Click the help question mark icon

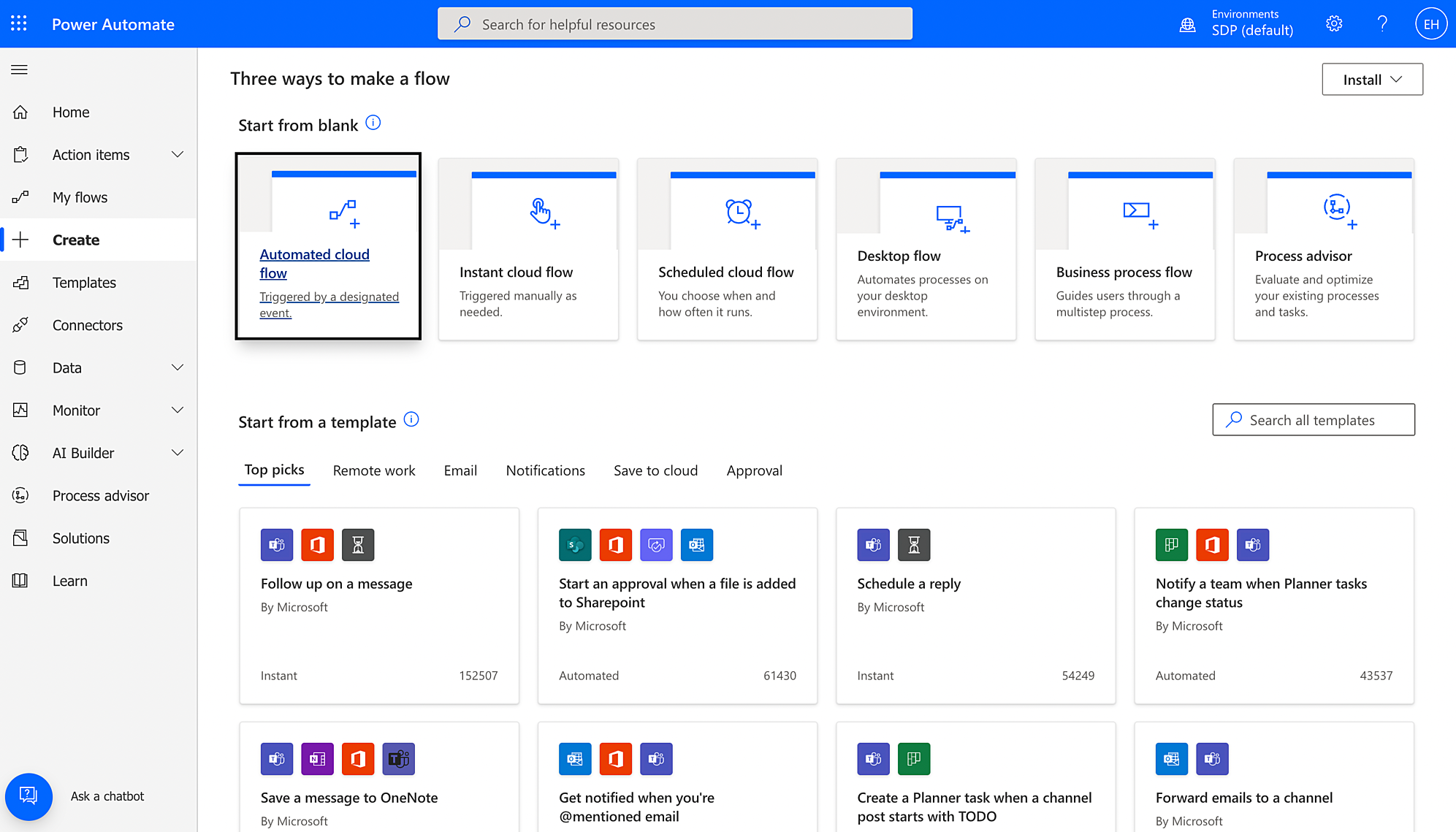pos(1382,23)
